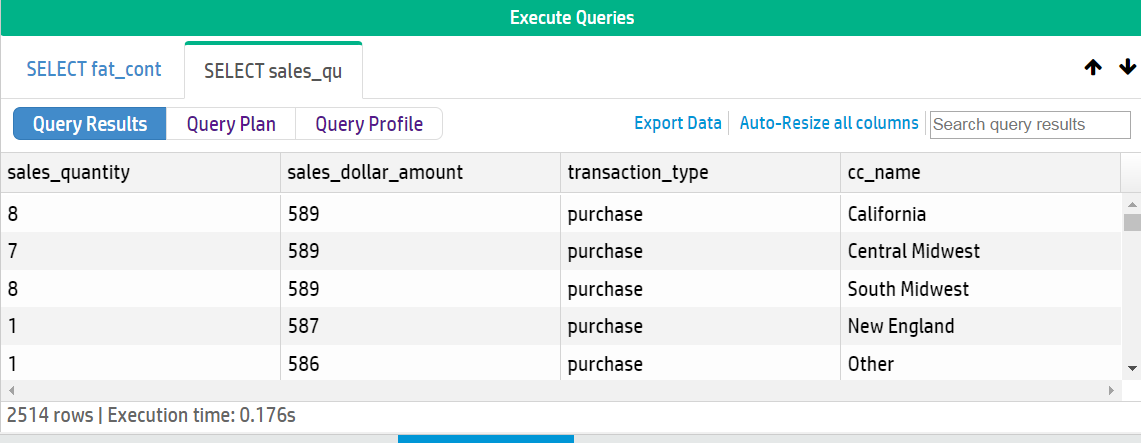Viewport: 1141px width, 443px height.
Task: Focus the Search query results field
Action: [1029, 124]
